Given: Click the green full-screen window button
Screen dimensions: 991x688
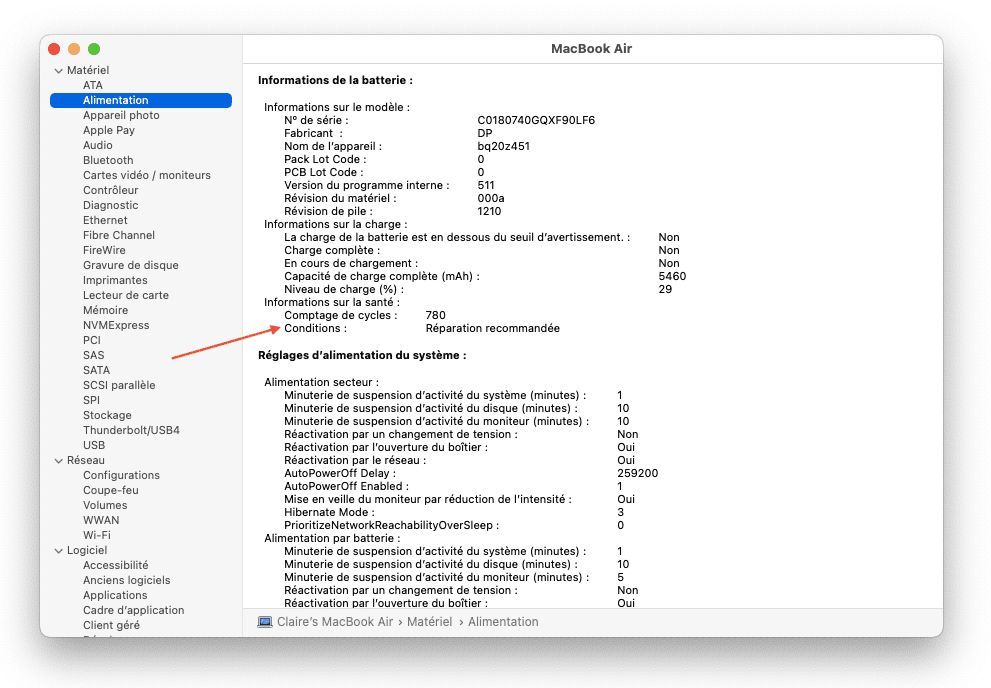Looking at the screenshot, I should (x=94, y=49).
